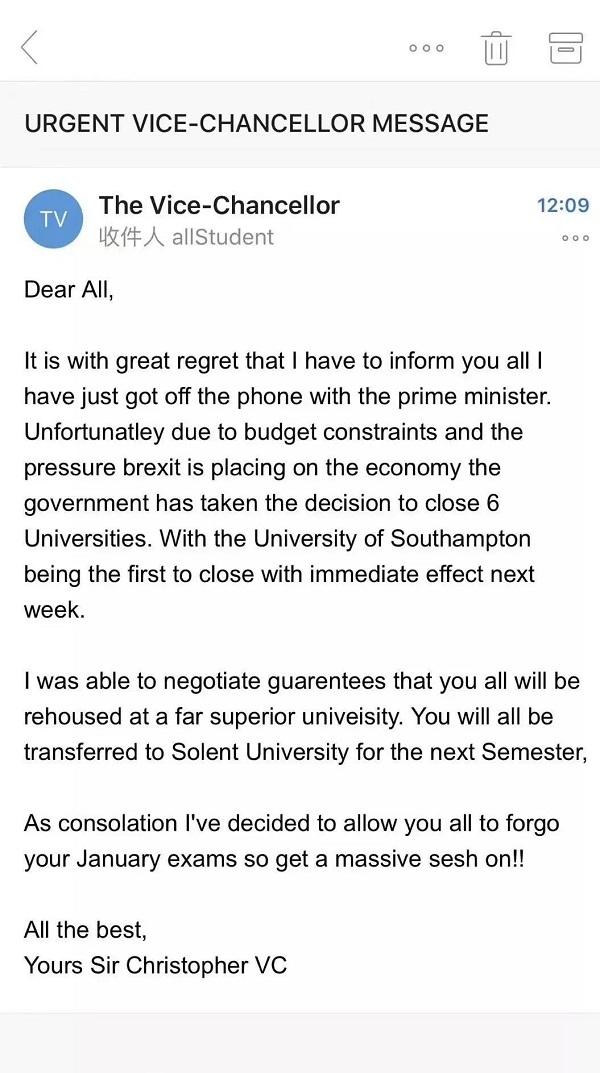
Task: Open sender details for The Vice-Chancellor
Action: [x=219, y=205]
